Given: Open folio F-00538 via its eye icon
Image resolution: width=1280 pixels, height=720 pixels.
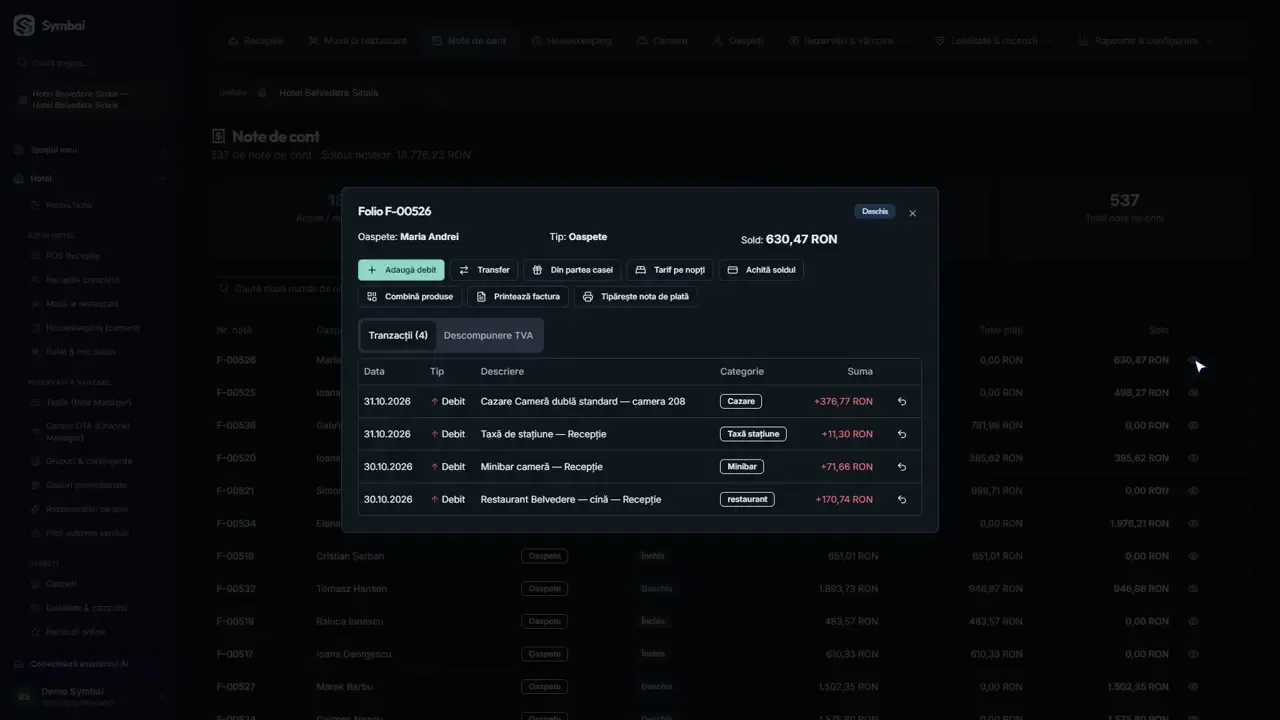Looking at the screenshot, I should point(1193,426).
